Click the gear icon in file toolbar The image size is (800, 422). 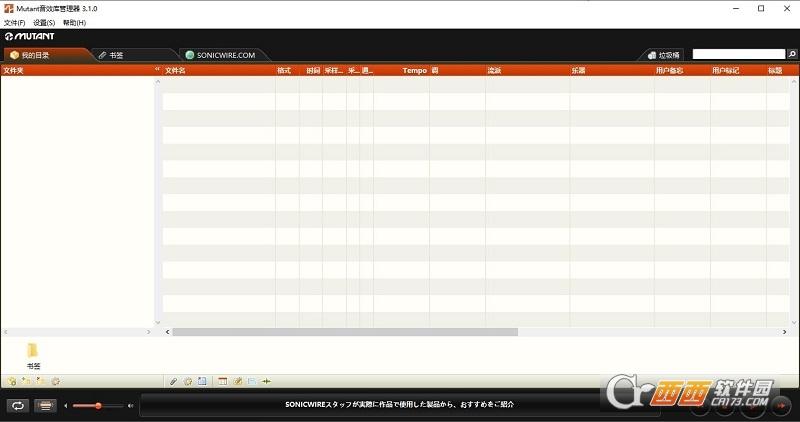(187, 381)
